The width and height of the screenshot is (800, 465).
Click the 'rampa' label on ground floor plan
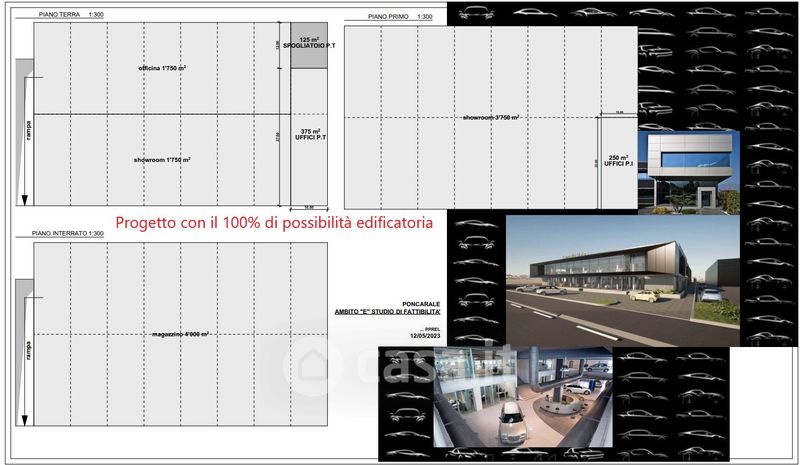point(28,130)
